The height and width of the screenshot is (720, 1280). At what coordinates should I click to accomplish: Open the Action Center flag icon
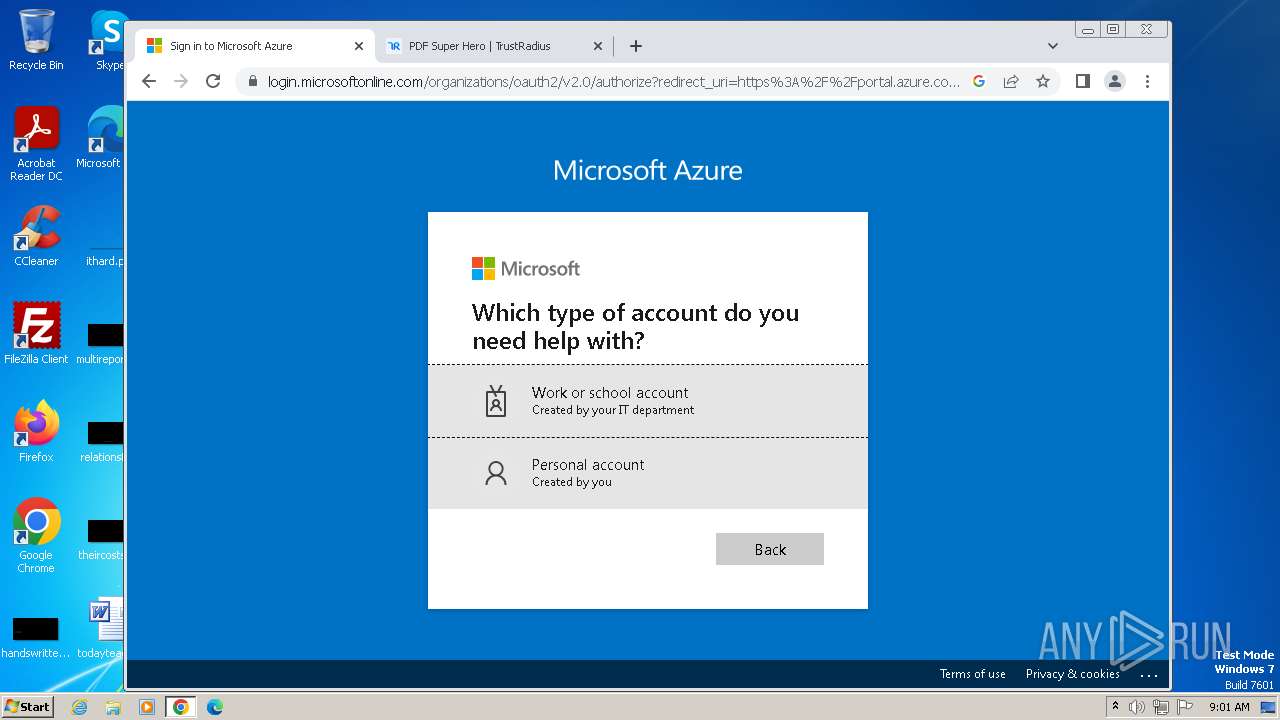[x=1185, y=707]
